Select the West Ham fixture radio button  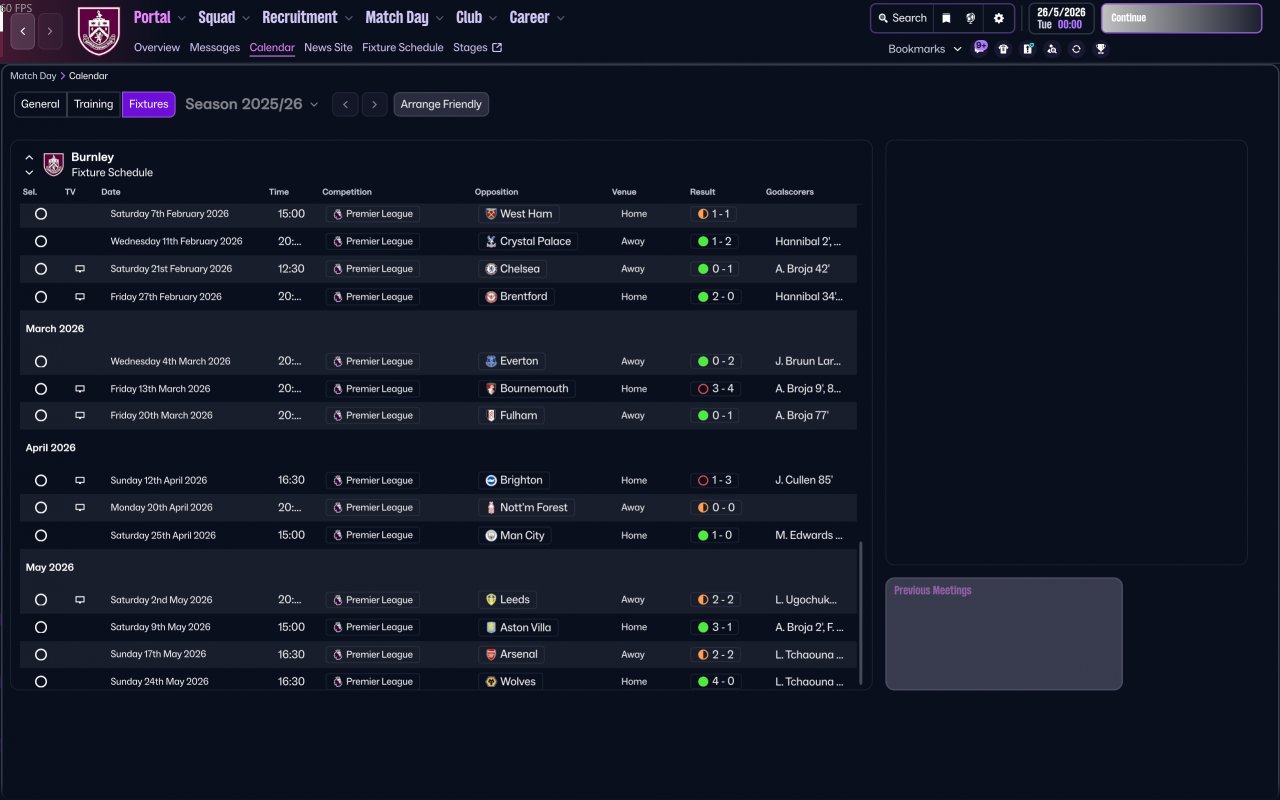[x=41, y=214]
